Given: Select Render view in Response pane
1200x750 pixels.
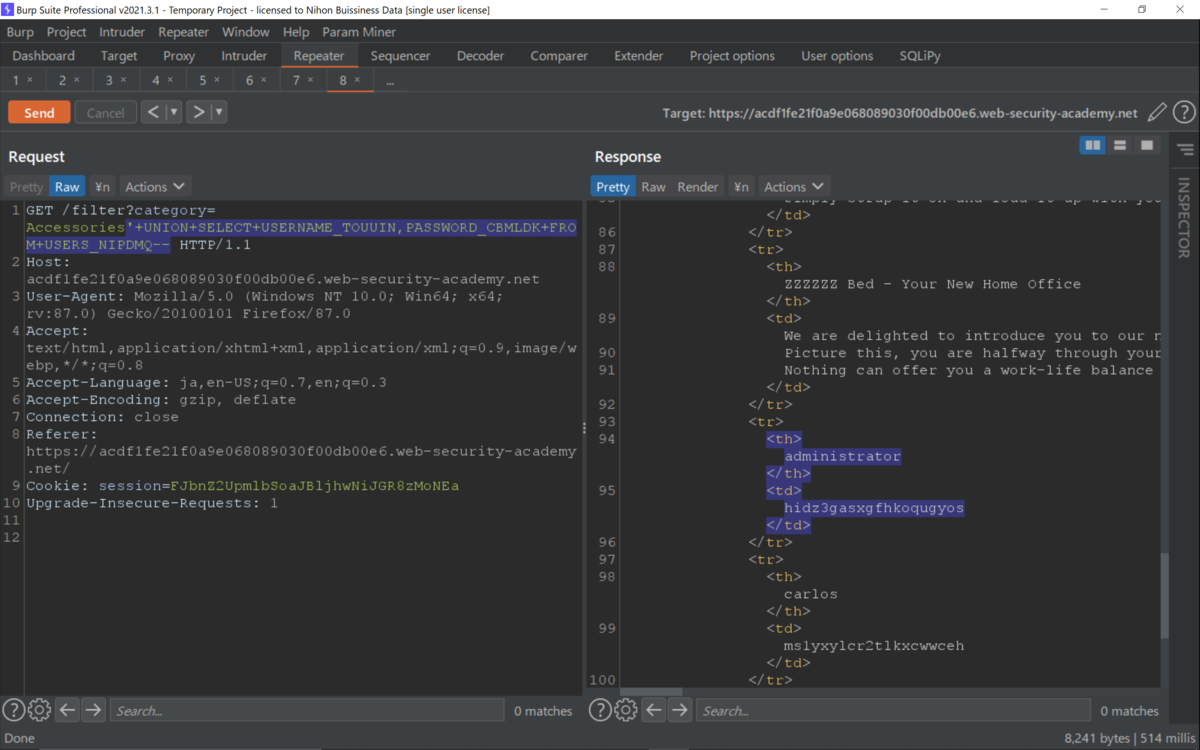Looking at the screenshot, I should point(698,186).
